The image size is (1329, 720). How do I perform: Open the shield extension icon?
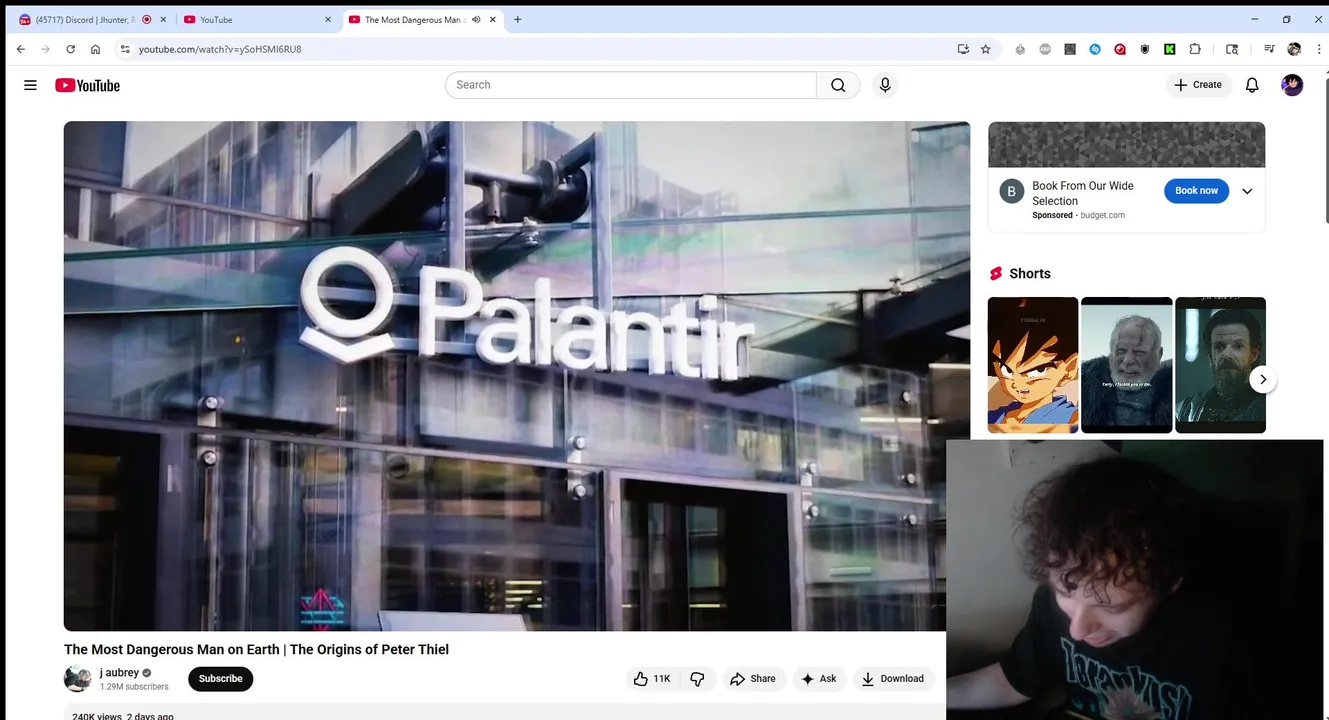click(x=1144, y=49)
